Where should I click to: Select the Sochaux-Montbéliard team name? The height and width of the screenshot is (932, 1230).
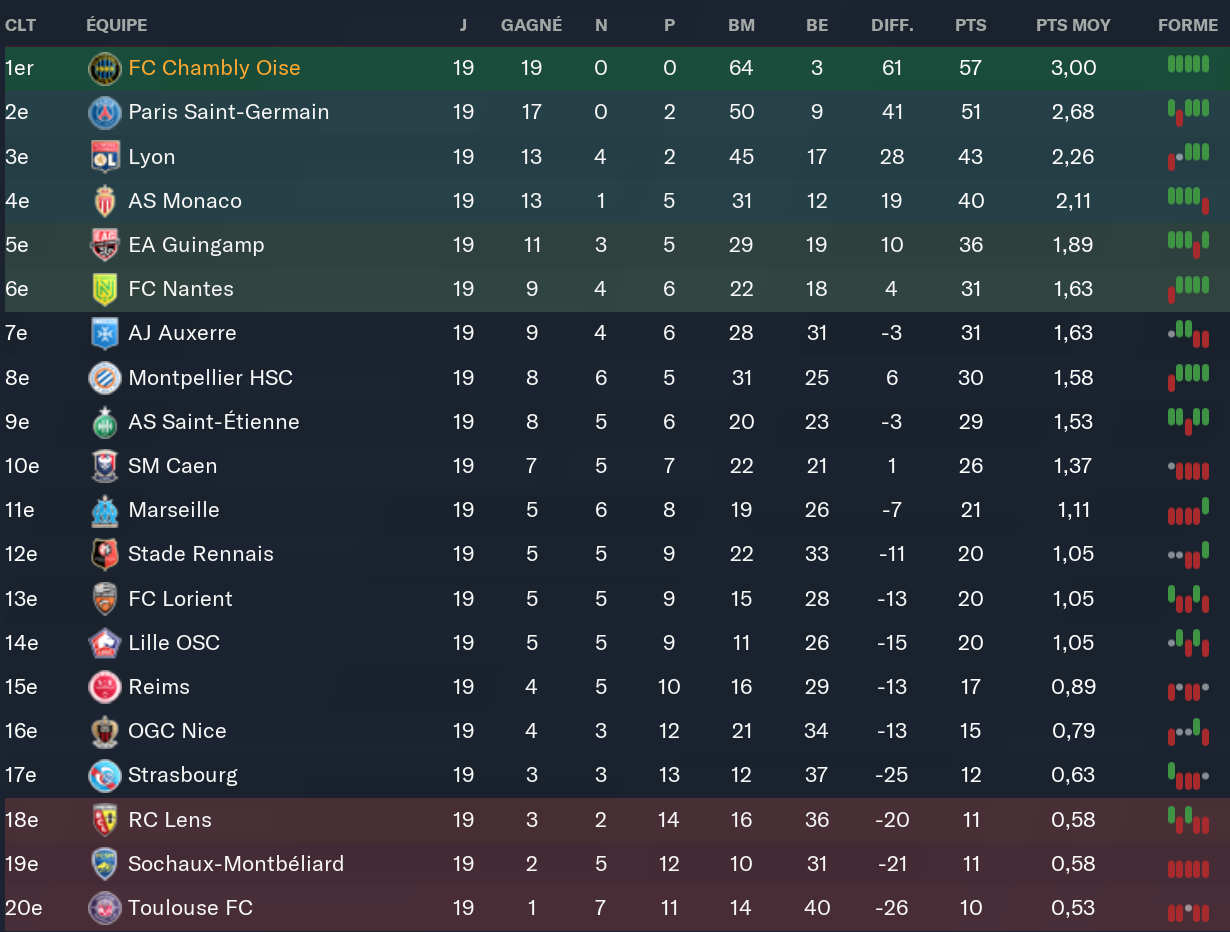[x=235, y=864]
